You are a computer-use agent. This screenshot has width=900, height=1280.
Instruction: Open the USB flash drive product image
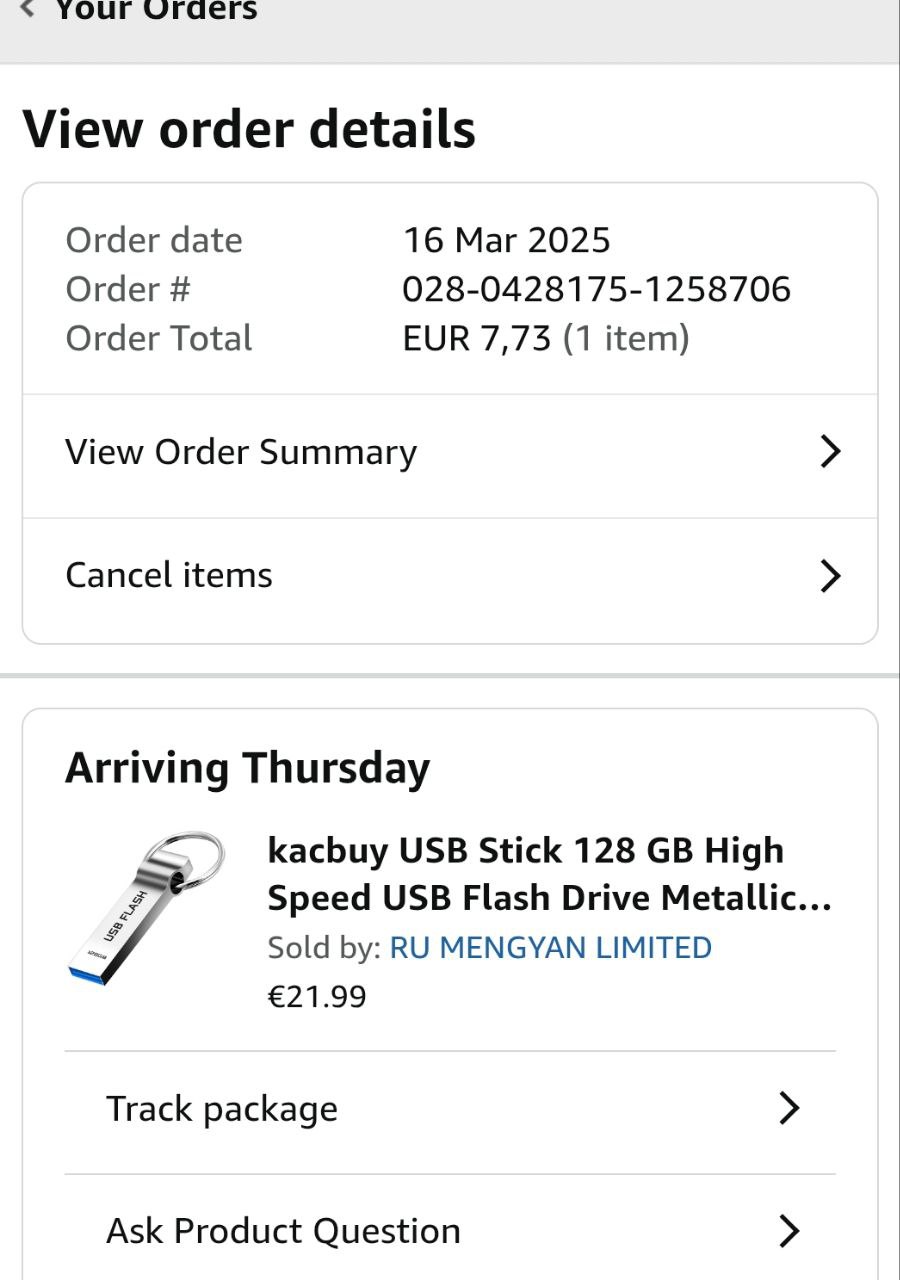tap(146, 904)
